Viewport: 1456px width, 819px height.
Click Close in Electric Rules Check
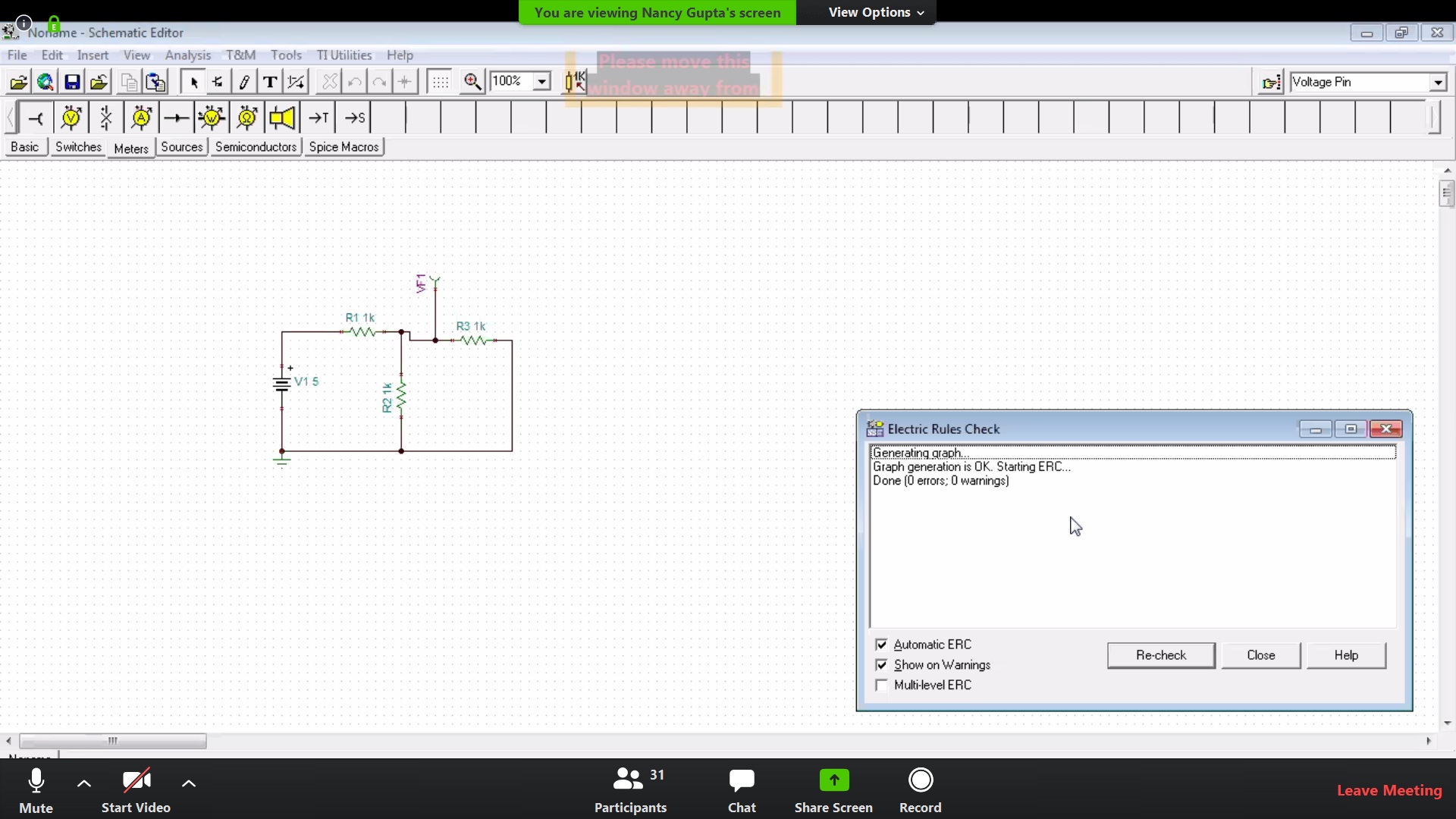[1261, 655]
